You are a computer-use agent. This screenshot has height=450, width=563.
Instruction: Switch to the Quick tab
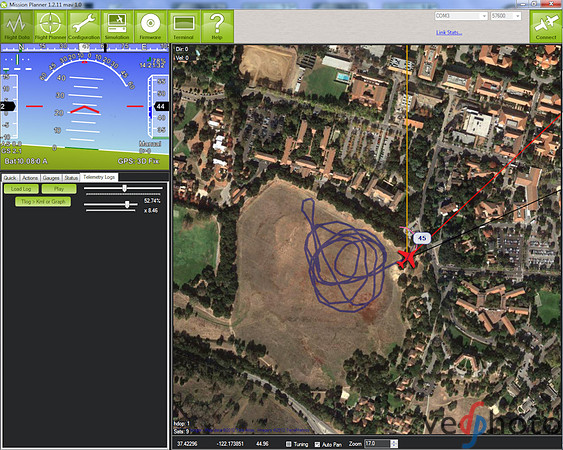(10, 178)
